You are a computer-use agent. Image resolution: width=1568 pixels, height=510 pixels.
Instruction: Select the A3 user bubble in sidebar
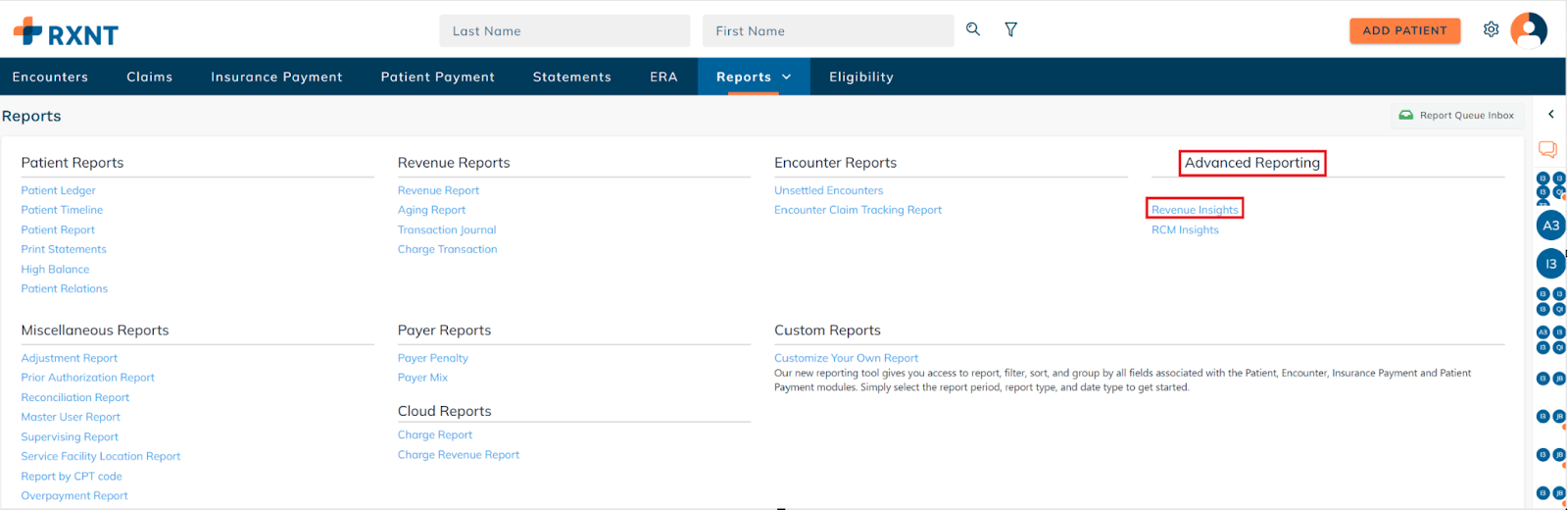click(1550, 226)
